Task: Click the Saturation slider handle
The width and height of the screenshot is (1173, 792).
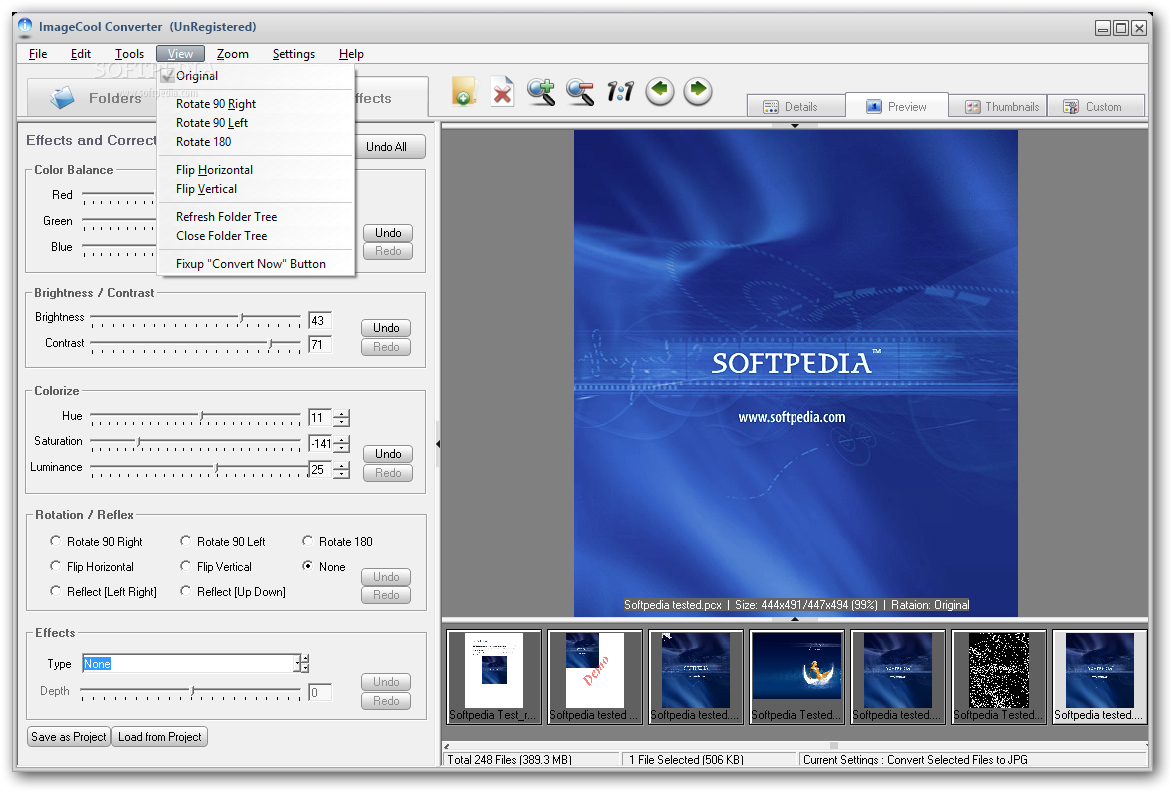Action: pos(138,441)
